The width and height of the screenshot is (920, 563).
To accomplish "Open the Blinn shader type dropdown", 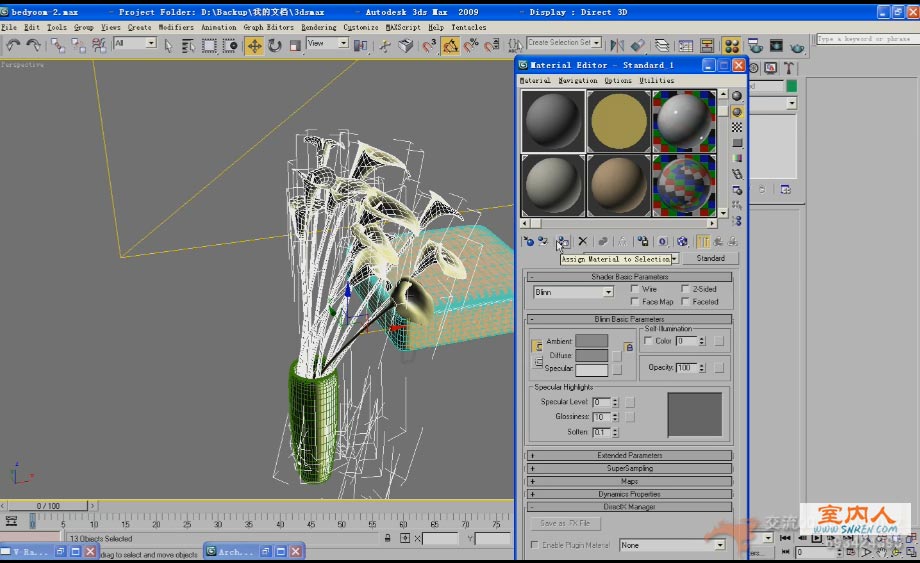I will tap(574, 292).
